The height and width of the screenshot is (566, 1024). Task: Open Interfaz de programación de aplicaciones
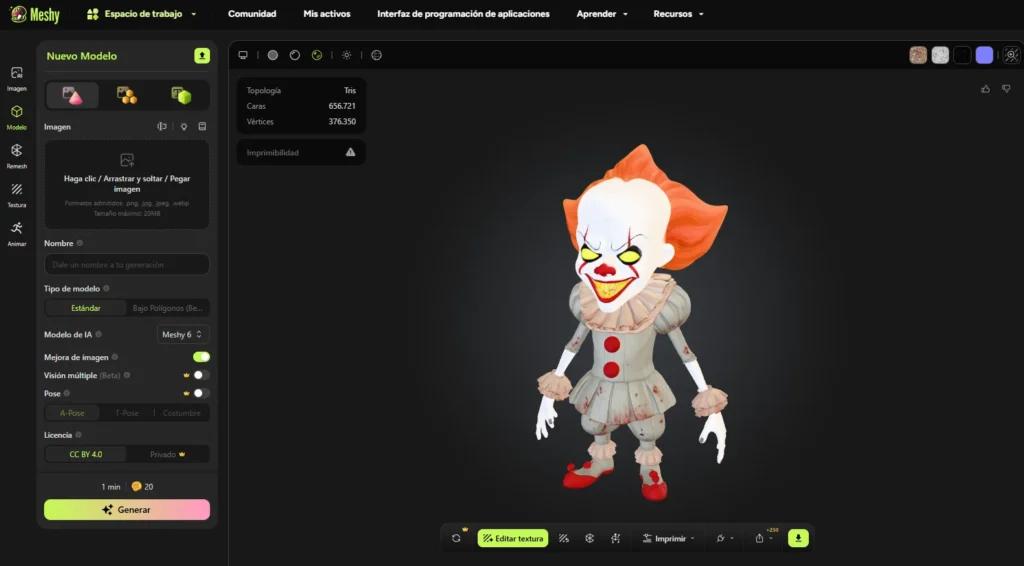coord(463,14)
